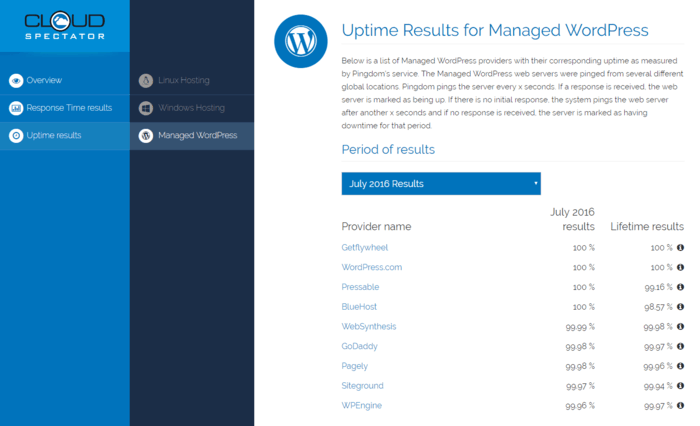Click Siteground lifetime value 99.94 %

(x=658, y=386)
